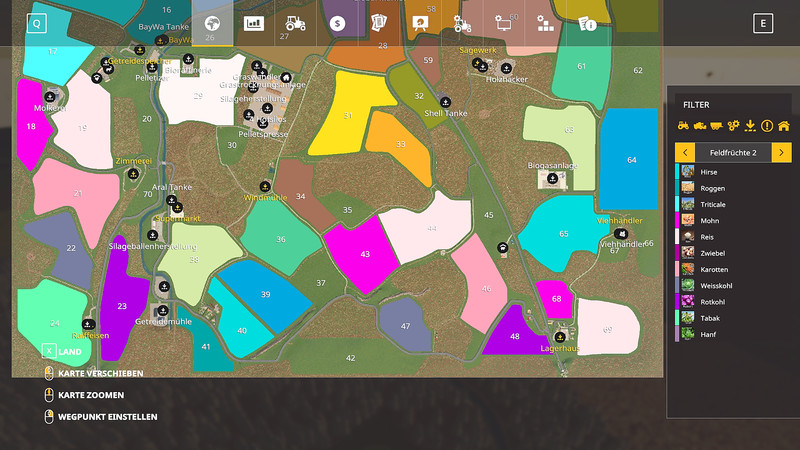This screenshot has width=800, height=450.
Task: Toggle the house filter icon
Action: pos(784,126)
